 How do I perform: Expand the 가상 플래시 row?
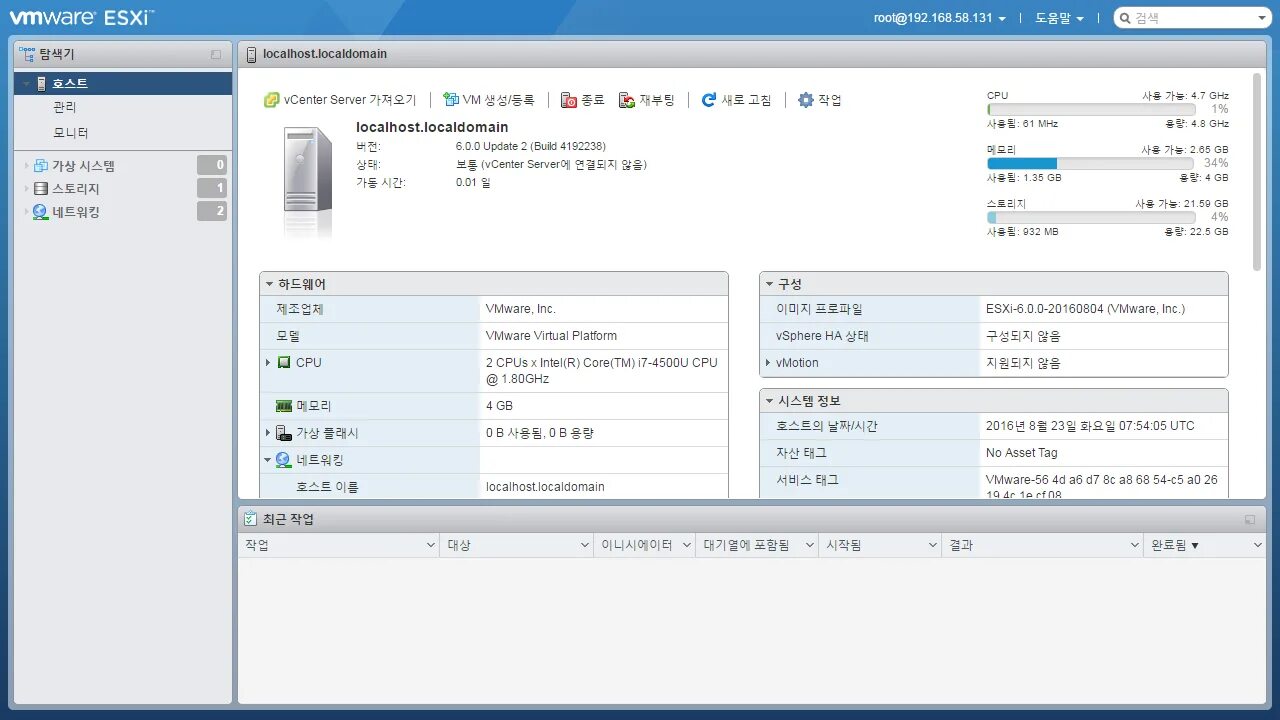click(268, 433)
